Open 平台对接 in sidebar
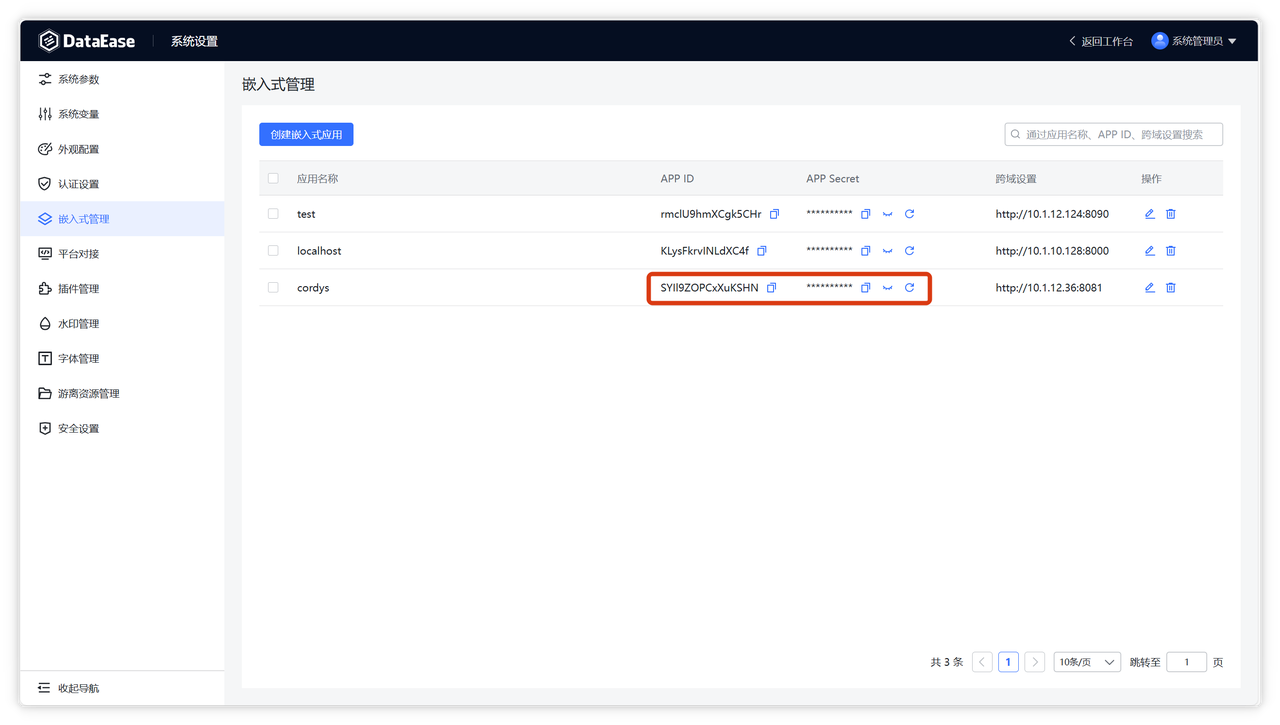Screen dimensions: 1280x725 tap(122, 254)
